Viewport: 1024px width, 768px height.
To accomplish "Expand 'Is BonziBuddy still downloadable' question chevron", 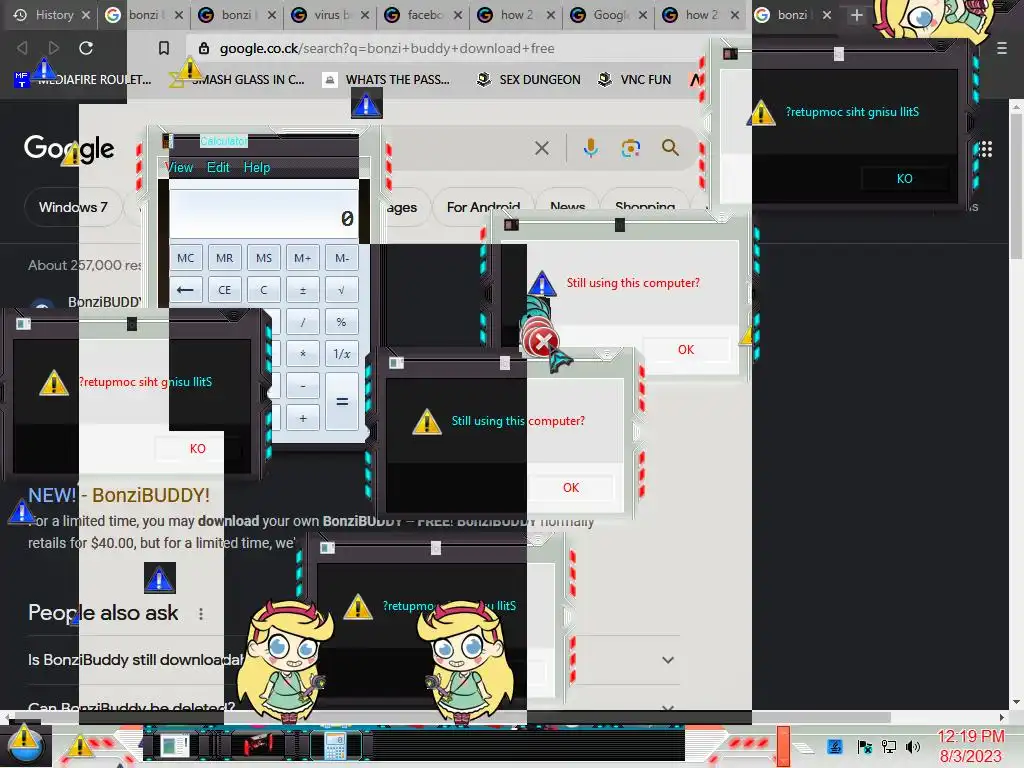I will point(667,660).
